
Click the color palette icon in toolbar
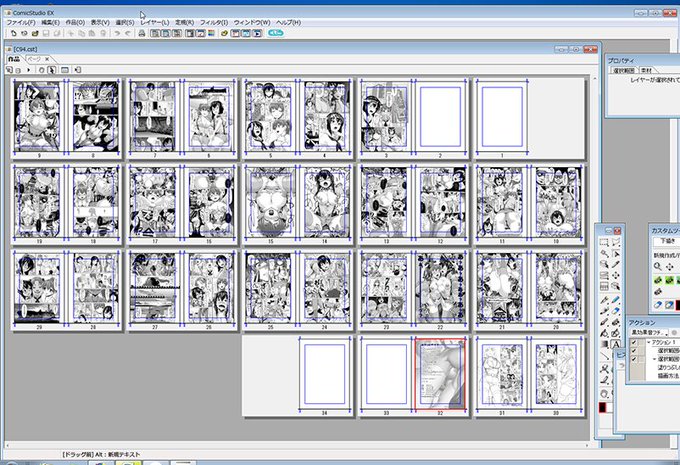[x=211, y=33]
